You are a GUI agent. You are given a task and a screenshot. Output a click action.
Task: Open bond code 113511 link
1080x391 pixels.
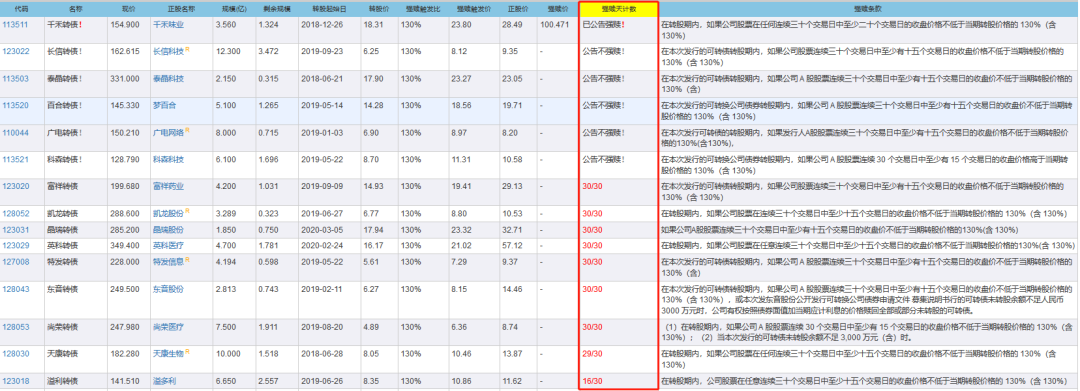[x=15, y=24]
